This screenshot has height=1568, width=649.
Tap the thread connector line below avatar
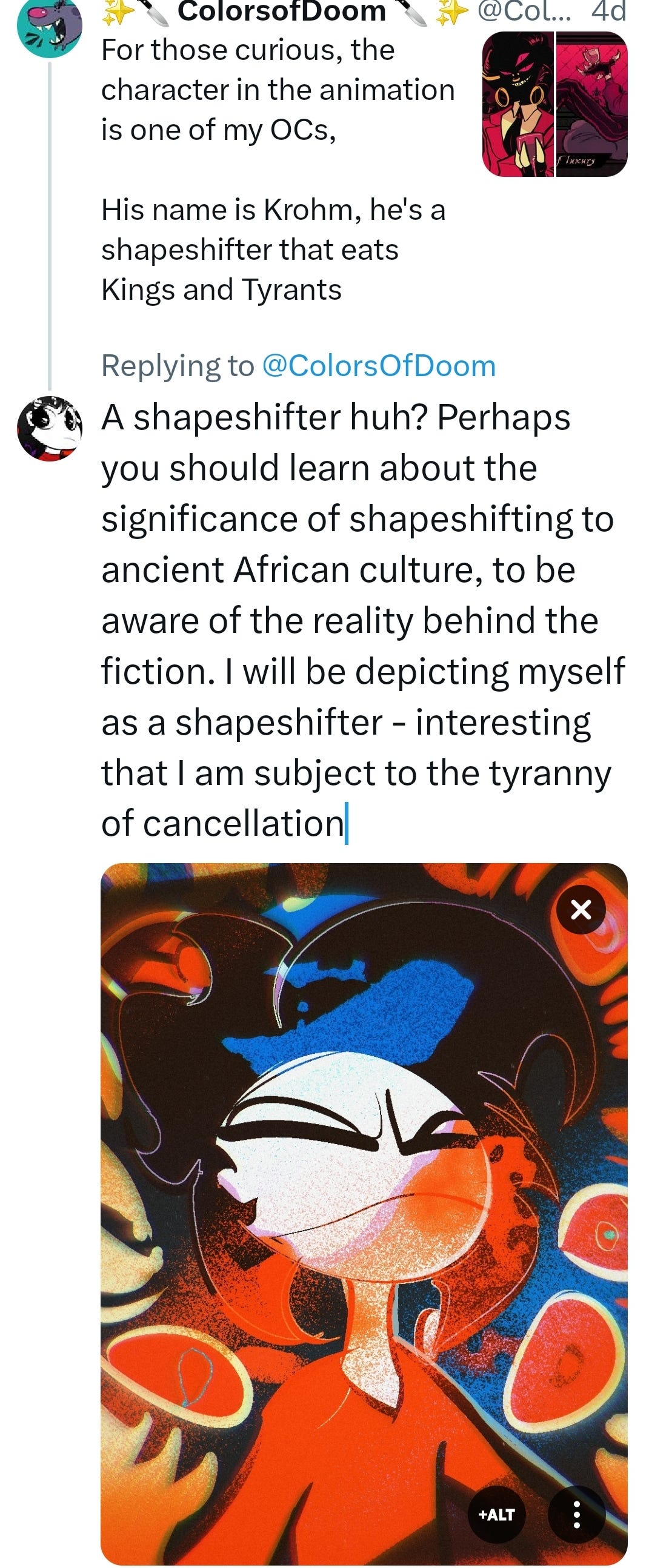[49, 225]
